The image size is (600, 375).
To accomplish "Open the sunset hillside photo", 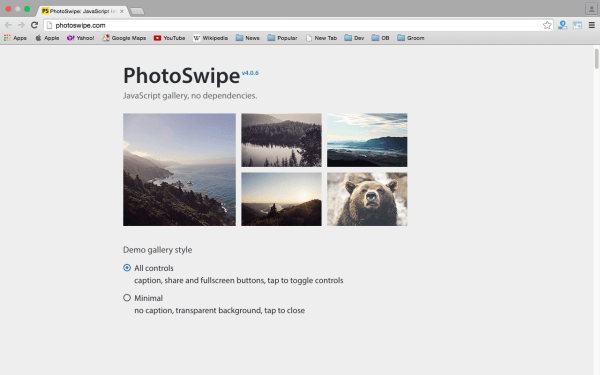I will (x=281, y=199).
